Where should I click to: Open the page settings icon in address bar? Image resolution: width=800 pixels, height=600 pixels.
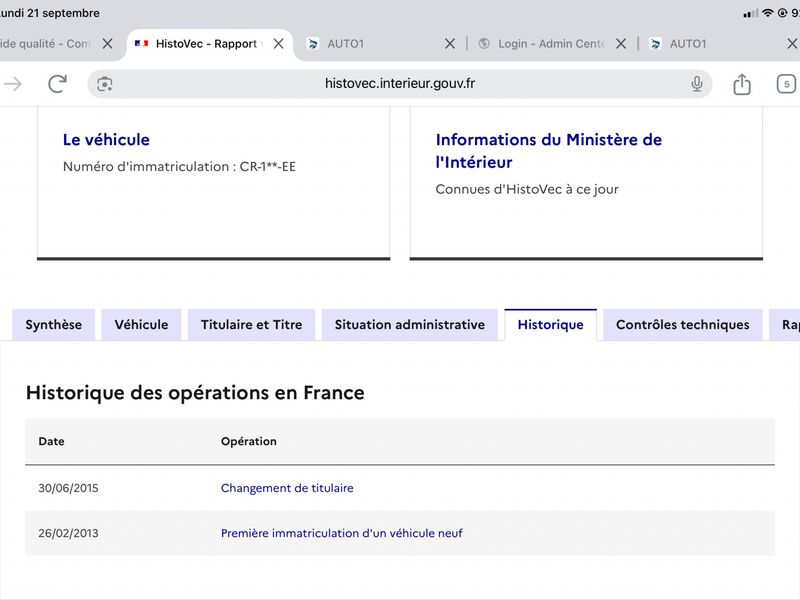tap(105, 84)
